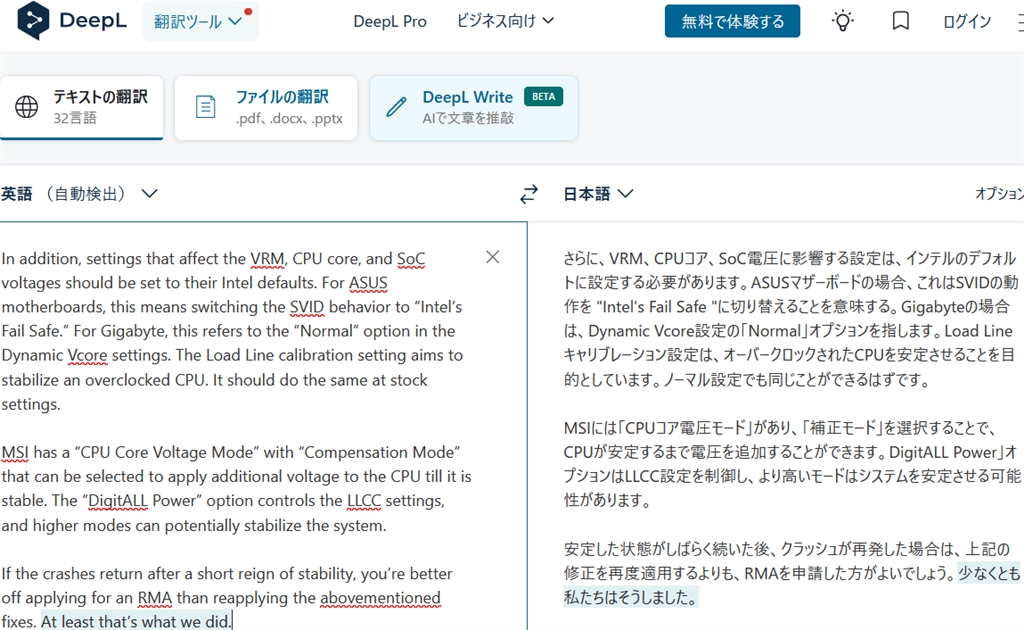This screenshot has width=1024, height=630.
Task: Click the lightbulb tips icon
Action: 842,21
